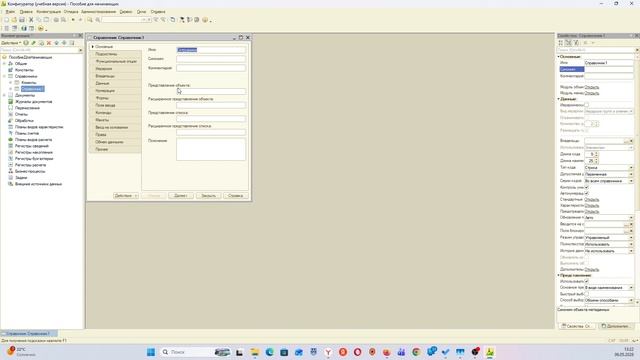The image size is (640, 360).
Task: Expand the Общие tree node
Action: 4,64
